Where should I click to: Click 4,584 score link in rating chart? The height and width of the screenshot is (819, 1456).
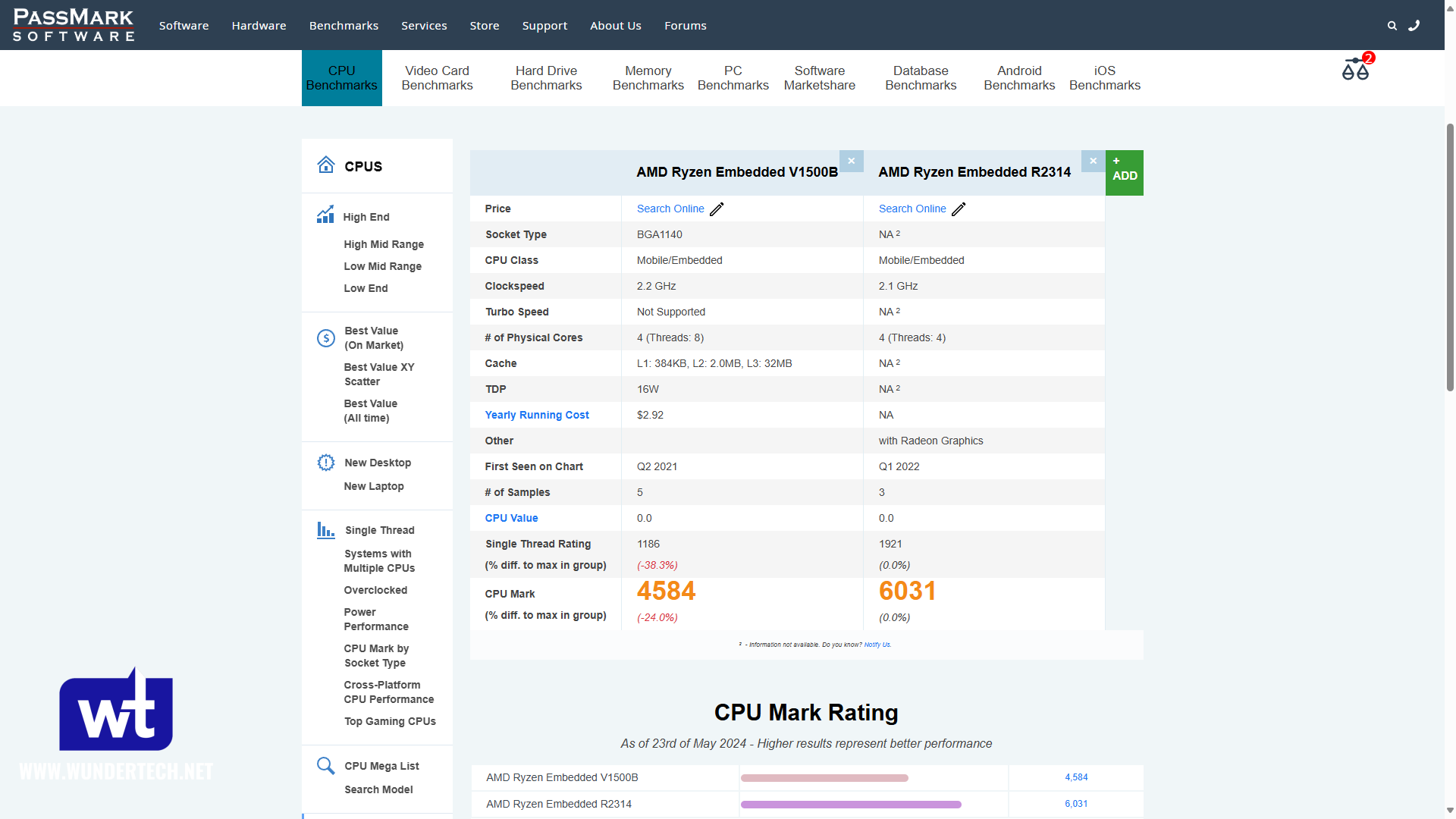(x=1076, y=777)
